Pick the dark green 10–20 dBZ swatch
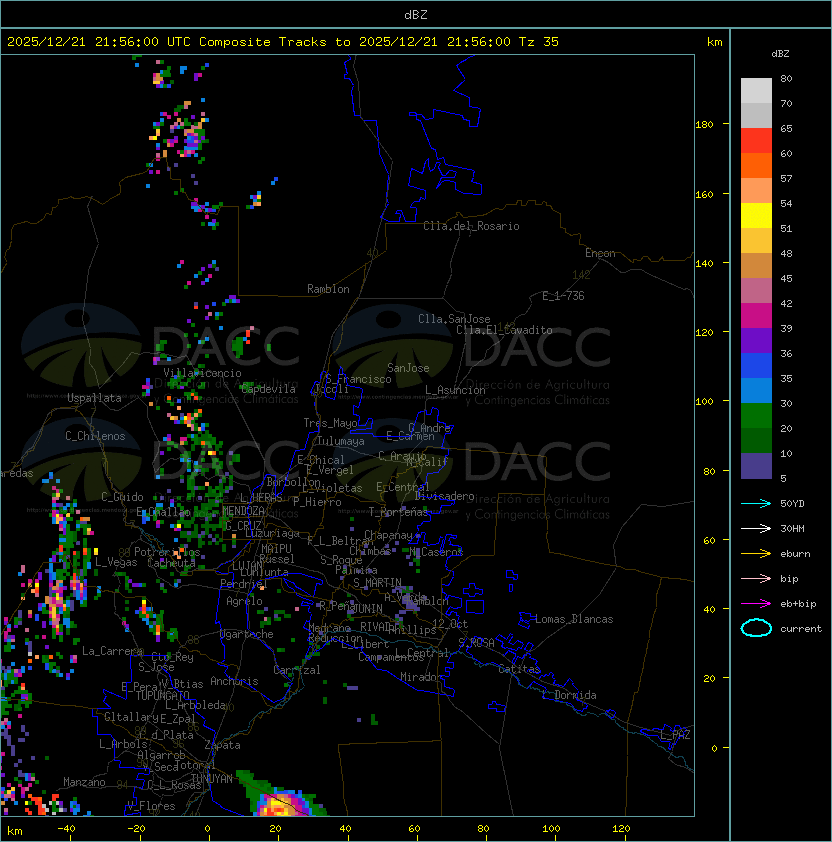Viewport: 832px width, 842px height. pyautogui.click(x=756, y=440)
